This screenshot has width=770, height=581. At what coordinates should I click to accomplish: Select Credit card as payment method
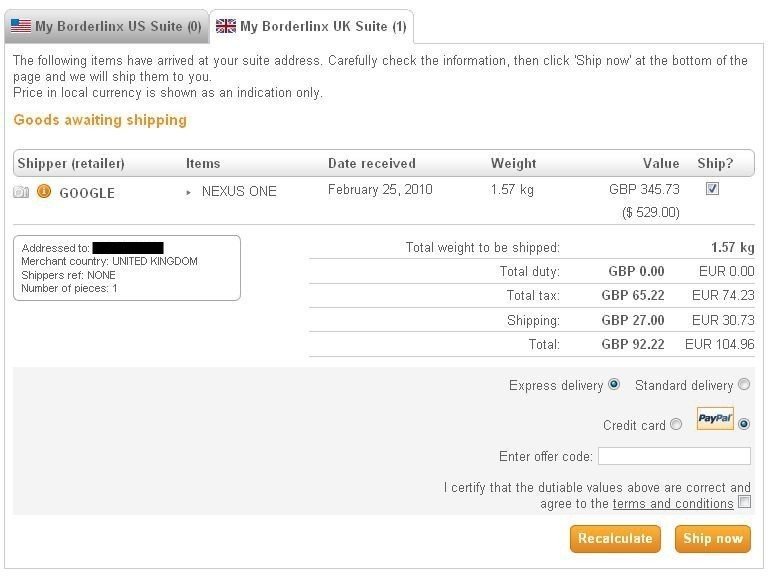point(676,424)
